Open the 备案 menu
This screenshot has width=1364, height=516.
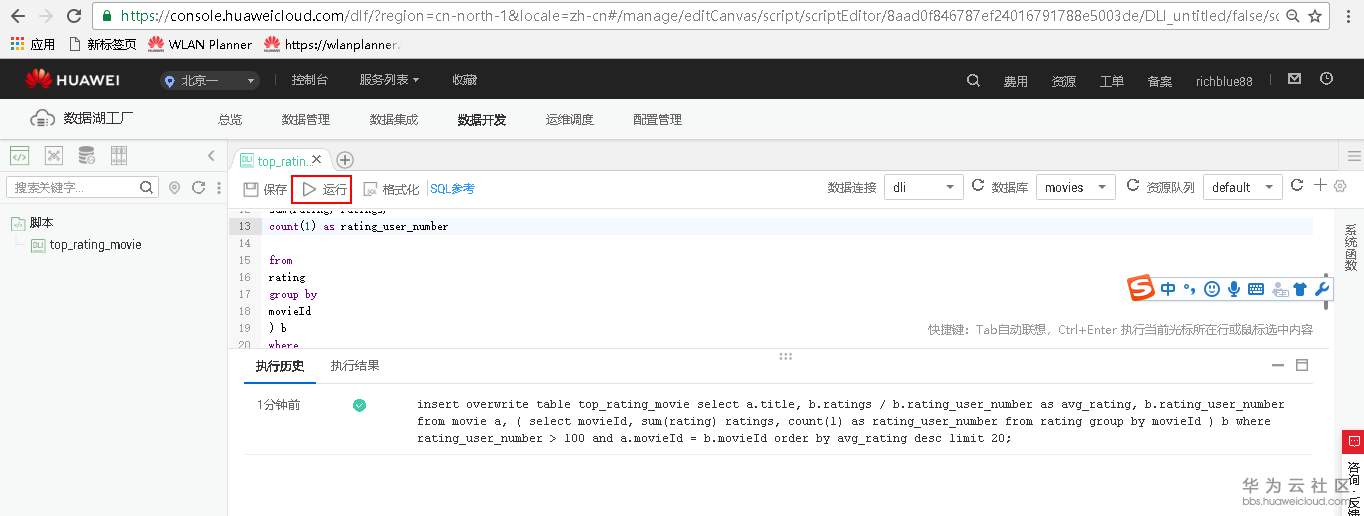pyautogui.click(x=1160, y=82)
